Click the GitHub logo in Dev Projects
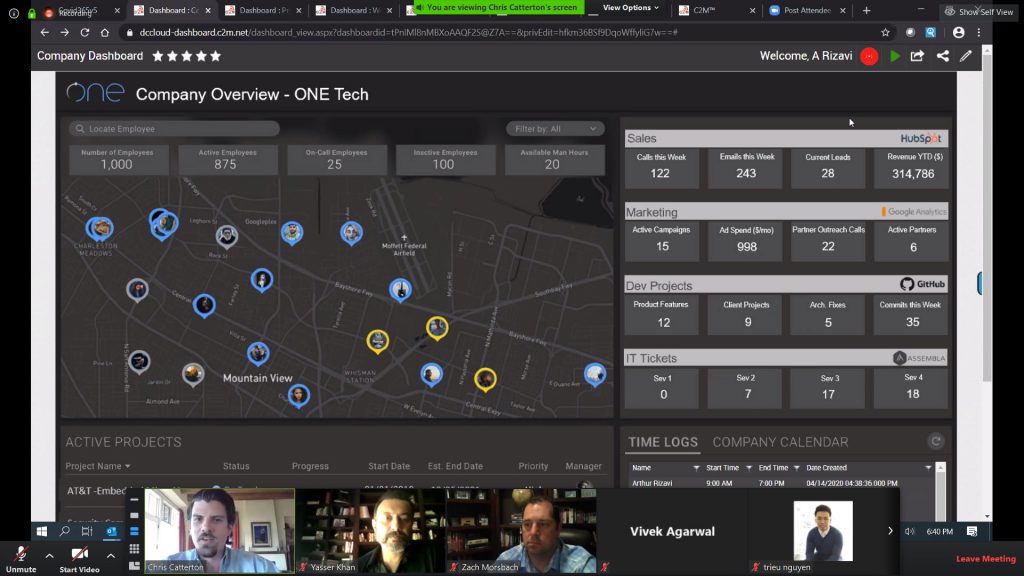 point(923,284)
